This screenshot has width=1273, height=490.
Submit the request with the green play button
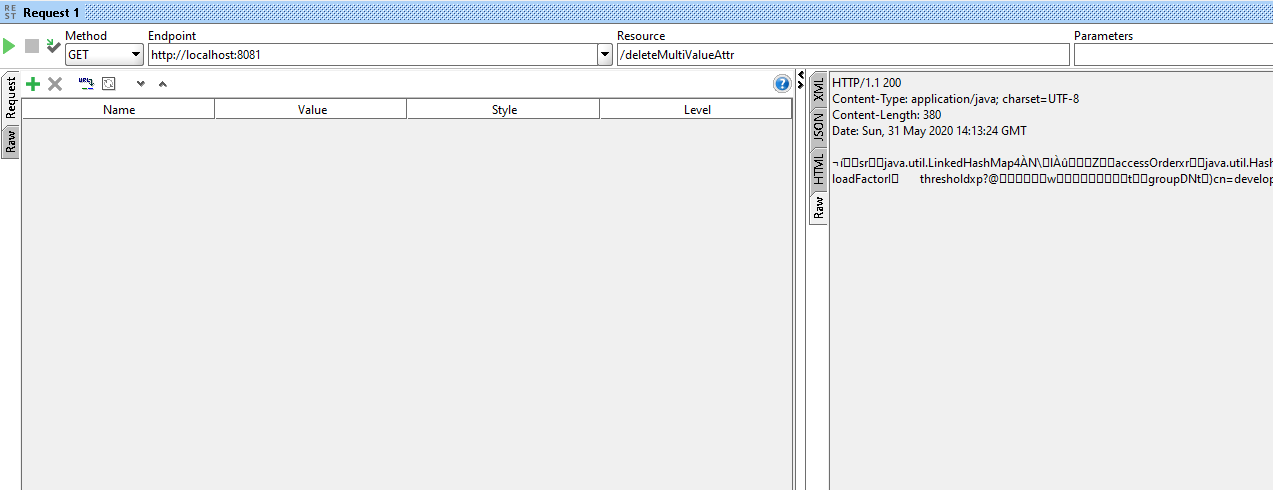9,46
